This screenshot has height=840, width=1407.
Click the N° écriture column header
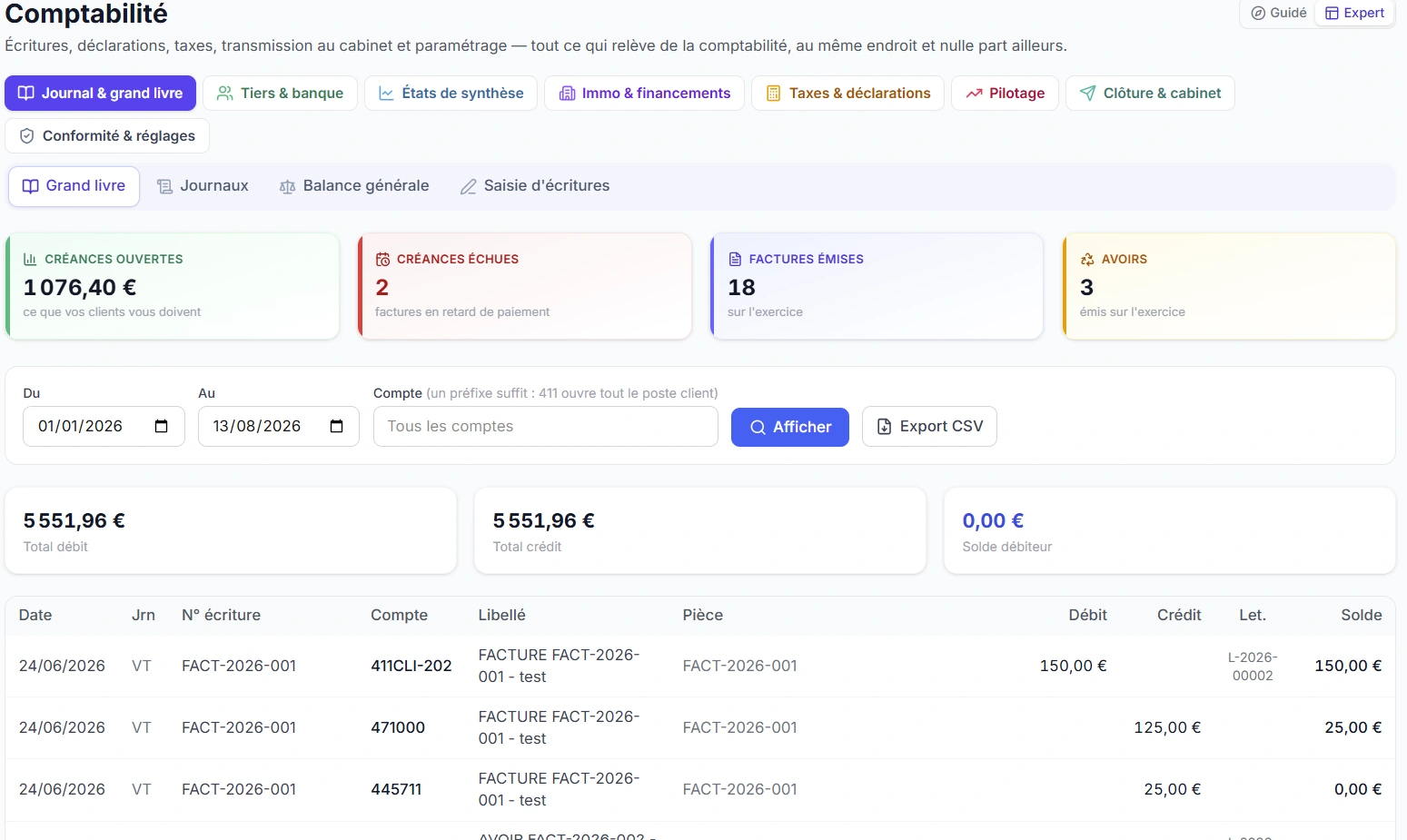[221, 615]
